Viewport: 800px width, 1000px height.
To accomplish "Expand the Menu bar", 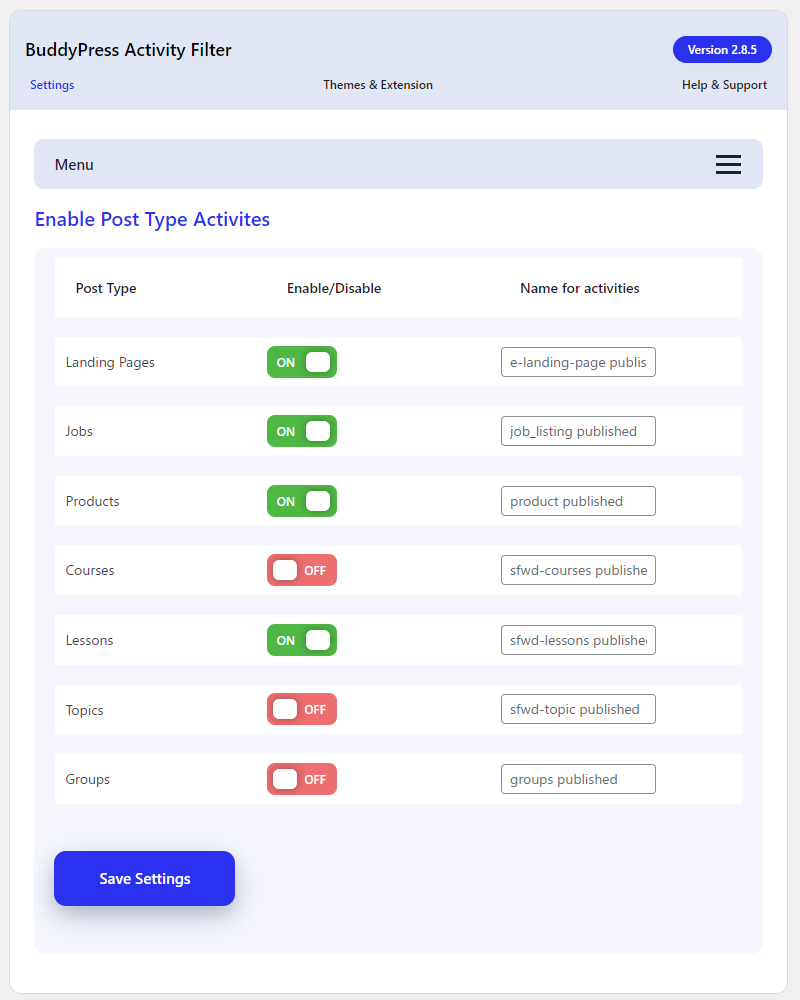I will tap(398, 164).
